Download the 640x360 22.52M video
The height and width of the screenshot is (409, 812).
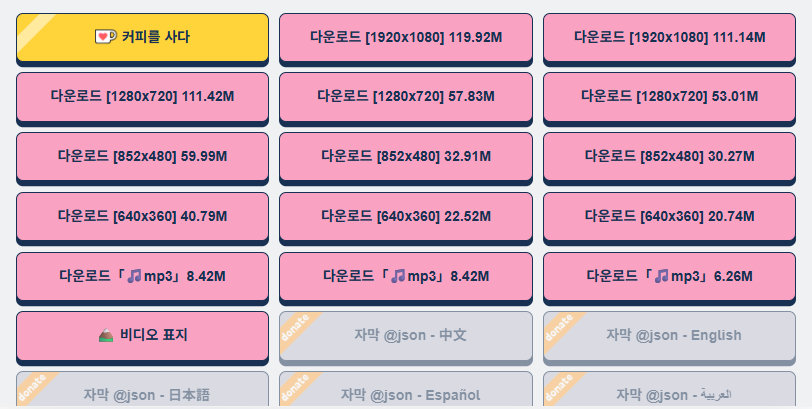pyautogui.click(x=406, y=216)
